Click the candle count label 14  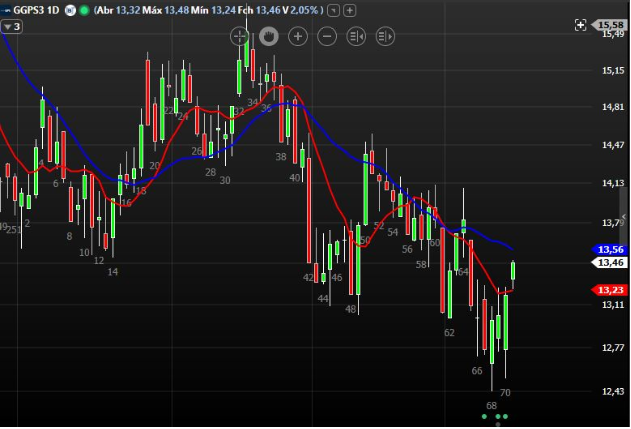pos(113,272)
